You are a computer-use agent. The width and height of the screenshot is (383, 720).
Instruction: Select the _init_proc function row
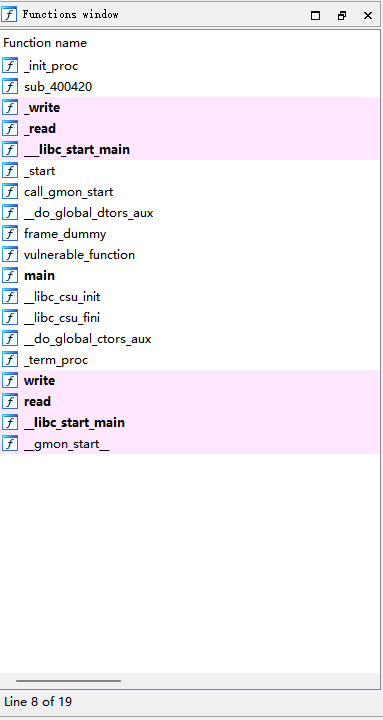click(190, 66)
